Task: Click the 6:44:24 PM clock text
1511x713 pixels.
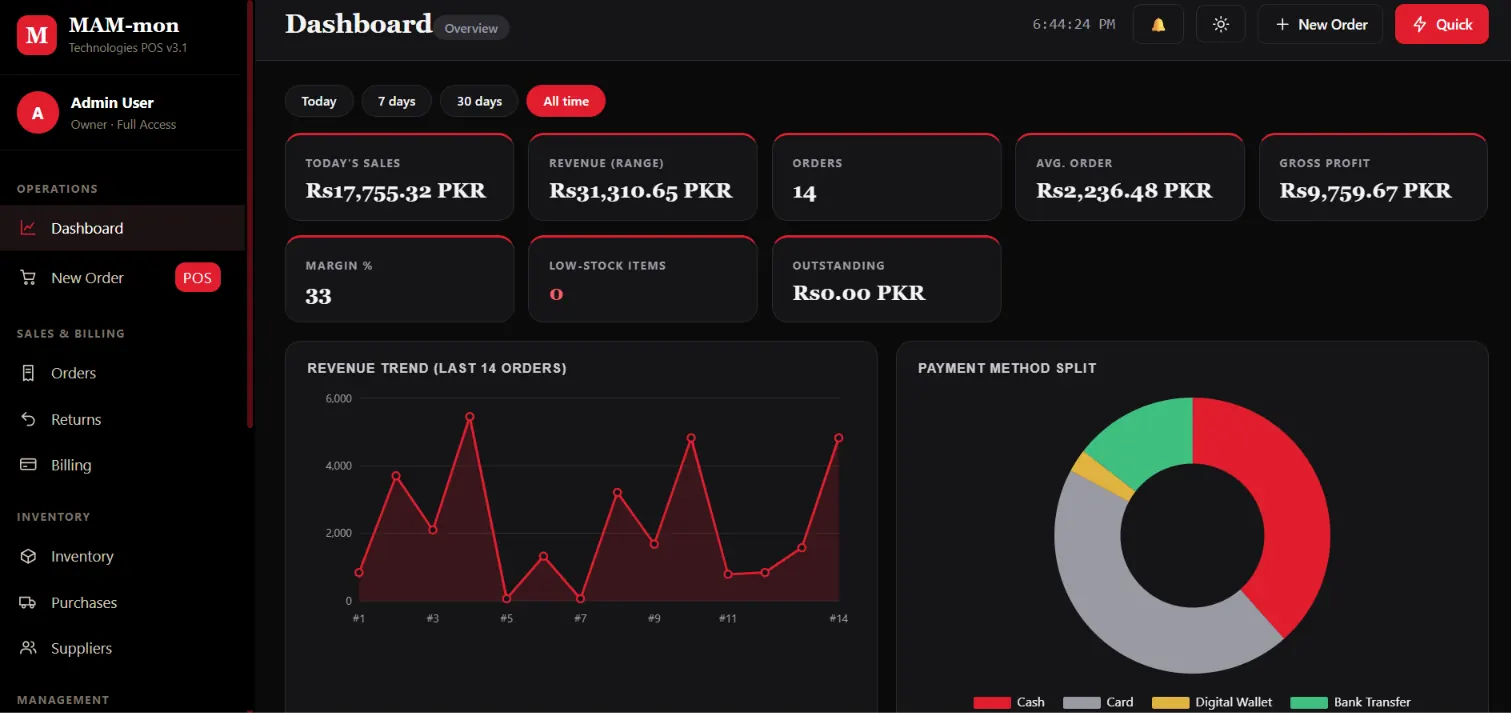Action: coord(1073,24)
